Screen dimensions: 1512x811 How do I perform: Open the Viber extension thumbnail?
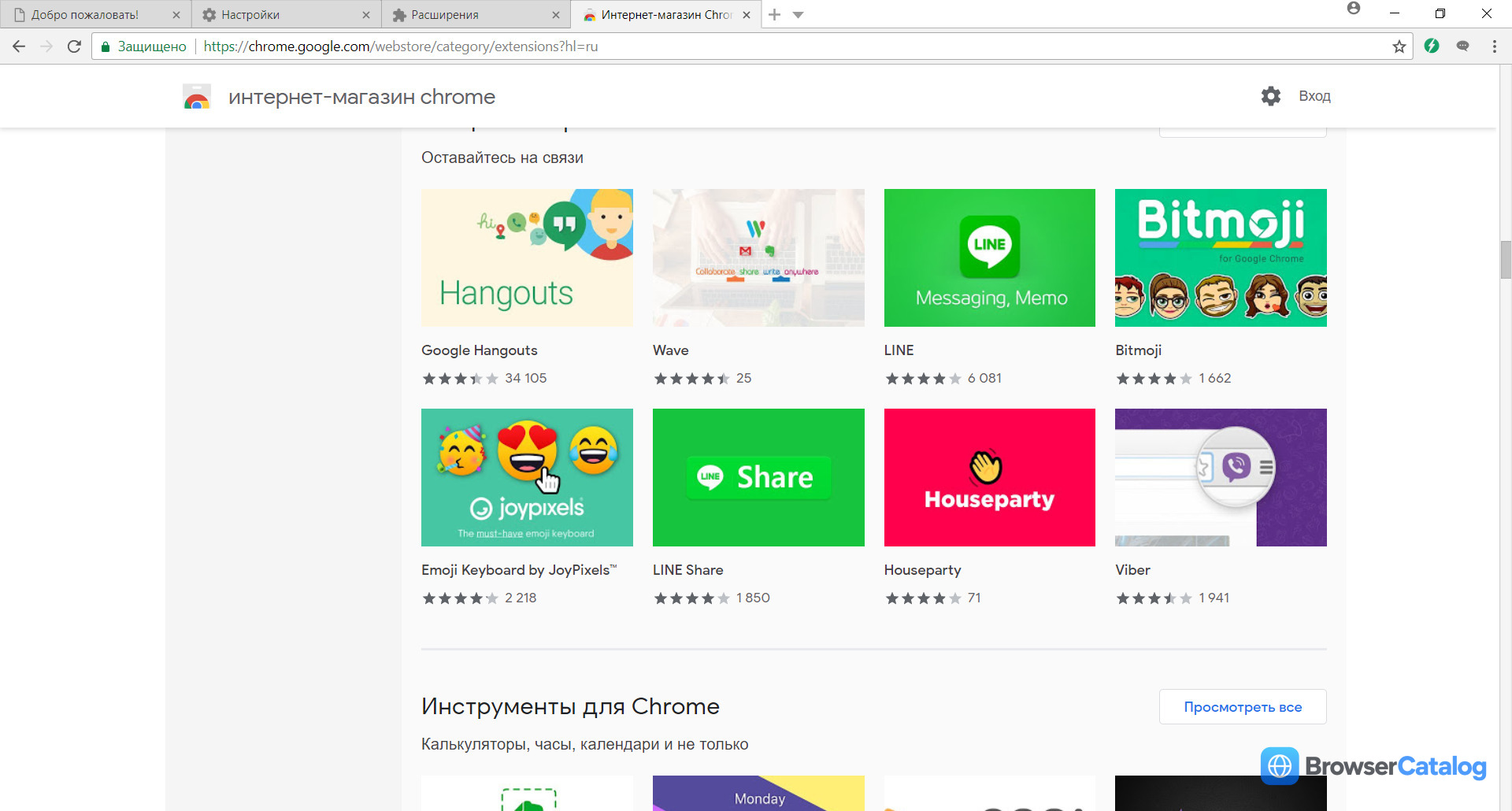coord(1221,477)
